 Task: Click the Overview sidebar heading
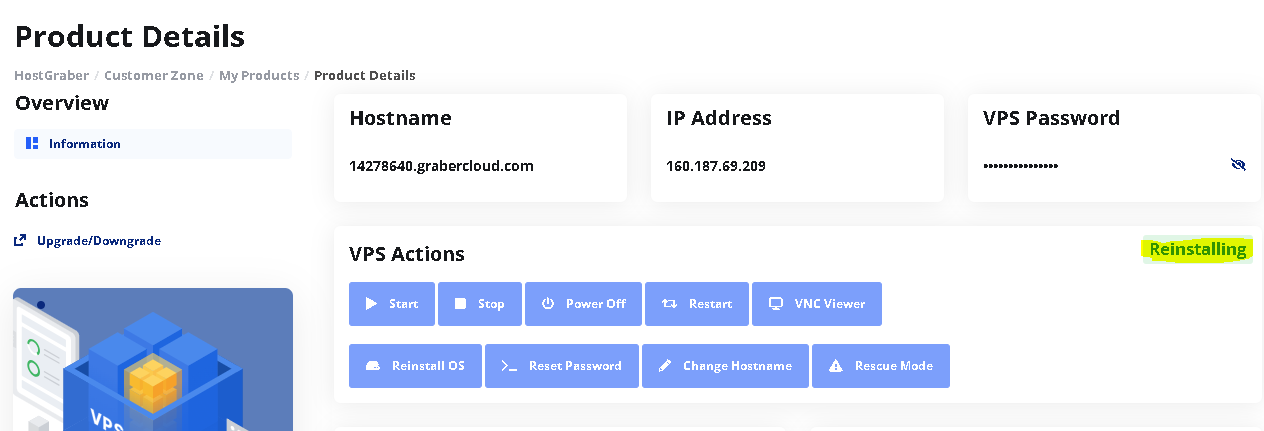[x=62, y=103]
